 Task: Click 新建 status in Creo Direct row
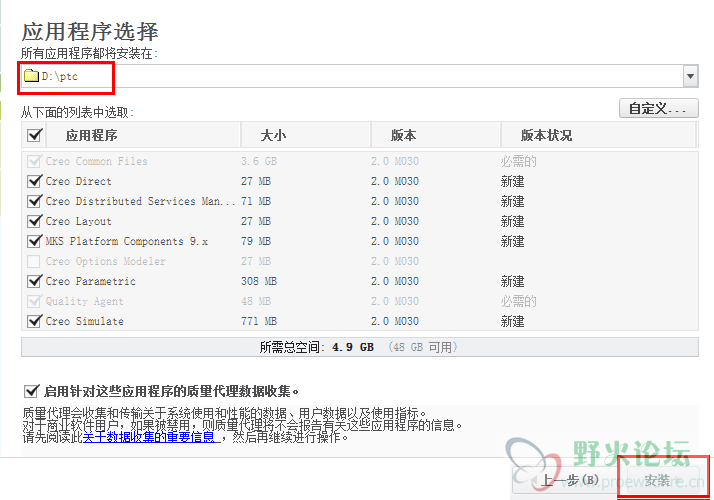point(512,181)
